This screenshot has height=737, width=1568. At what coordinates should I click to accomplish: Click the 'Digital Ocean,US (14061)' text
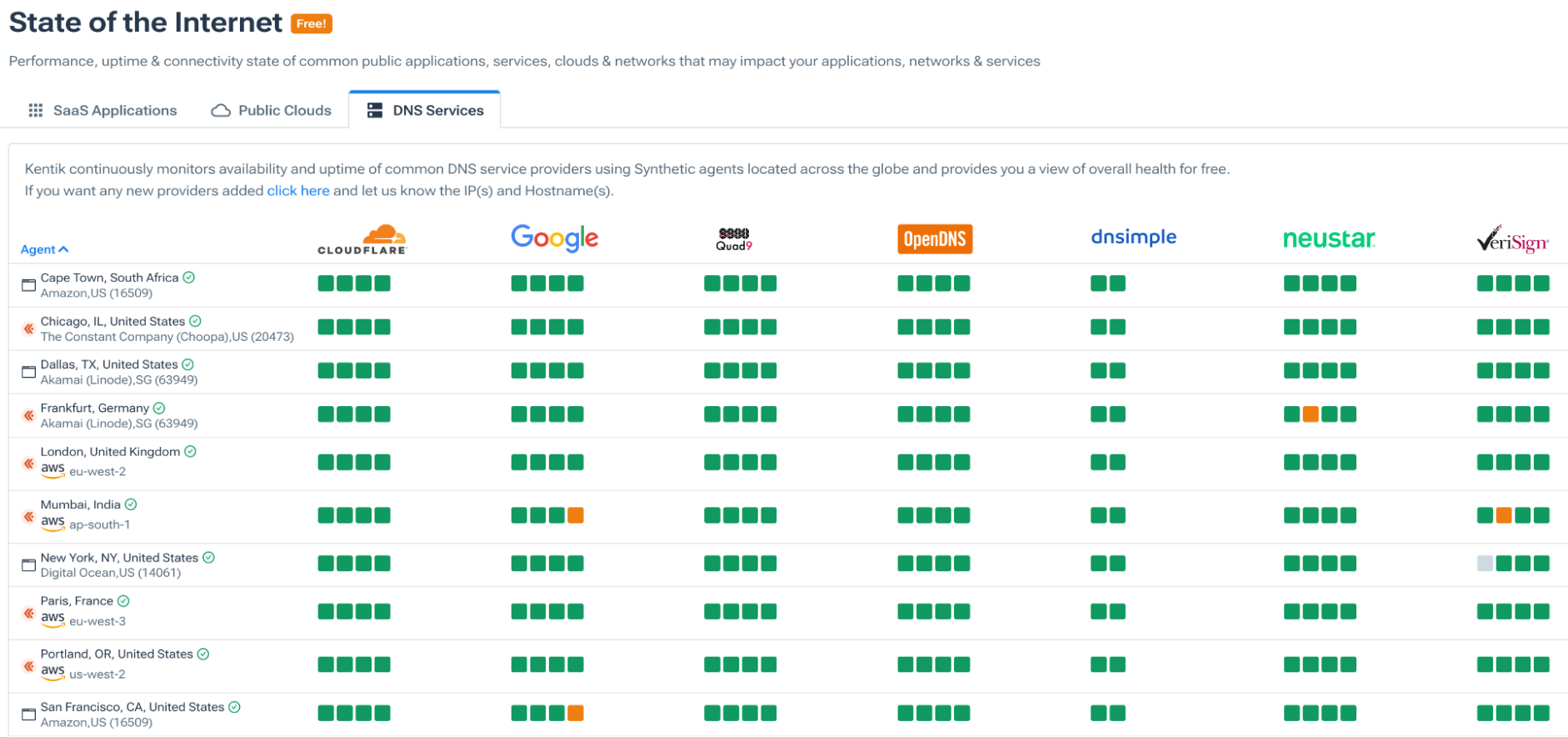click(111, 573)
